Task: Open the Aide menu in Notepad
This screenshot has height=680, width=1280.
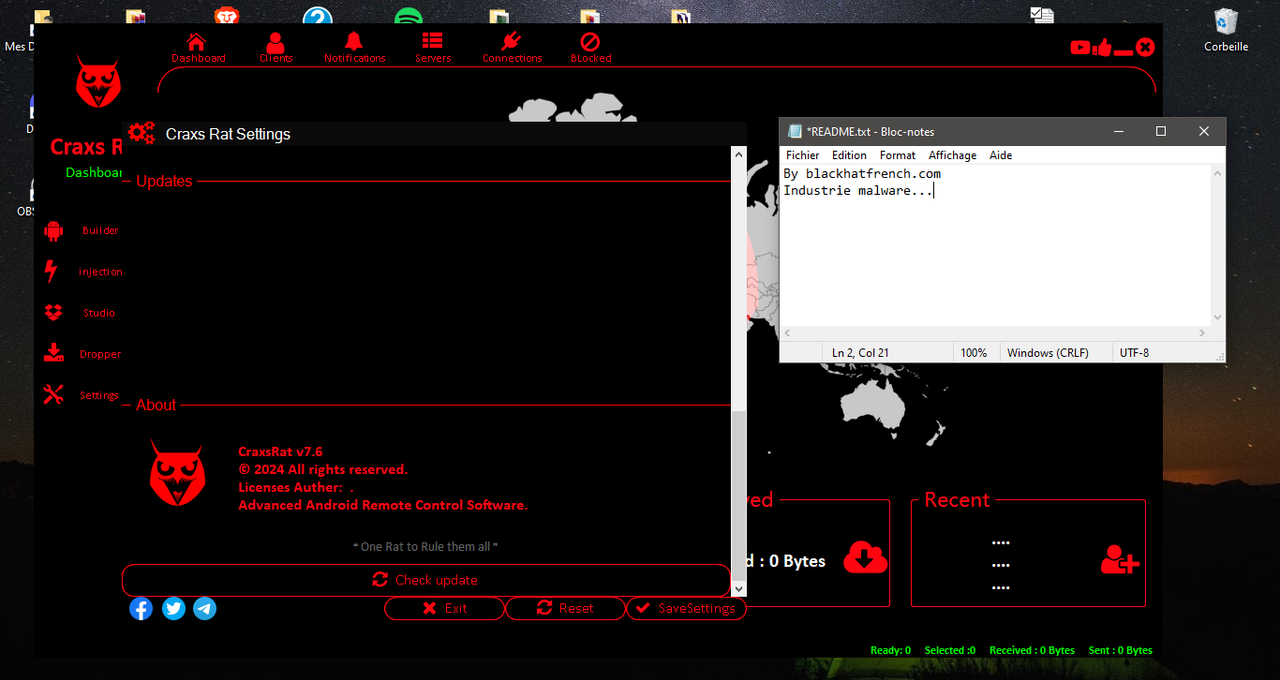Action: 1000,155
